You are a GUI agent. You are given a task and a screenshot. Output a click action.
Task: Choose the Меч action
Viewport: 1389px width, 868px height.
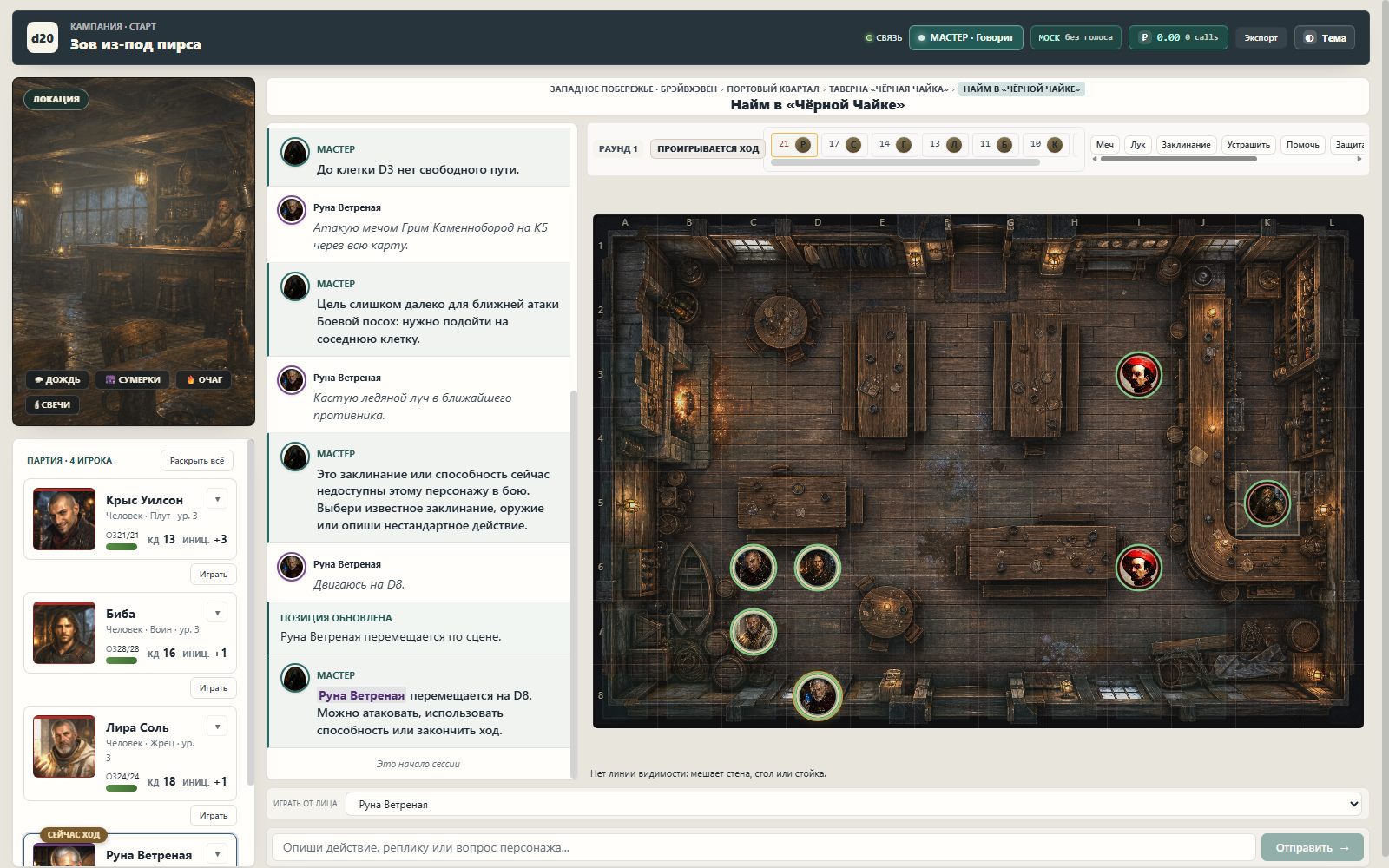[x=1104, y=144]
